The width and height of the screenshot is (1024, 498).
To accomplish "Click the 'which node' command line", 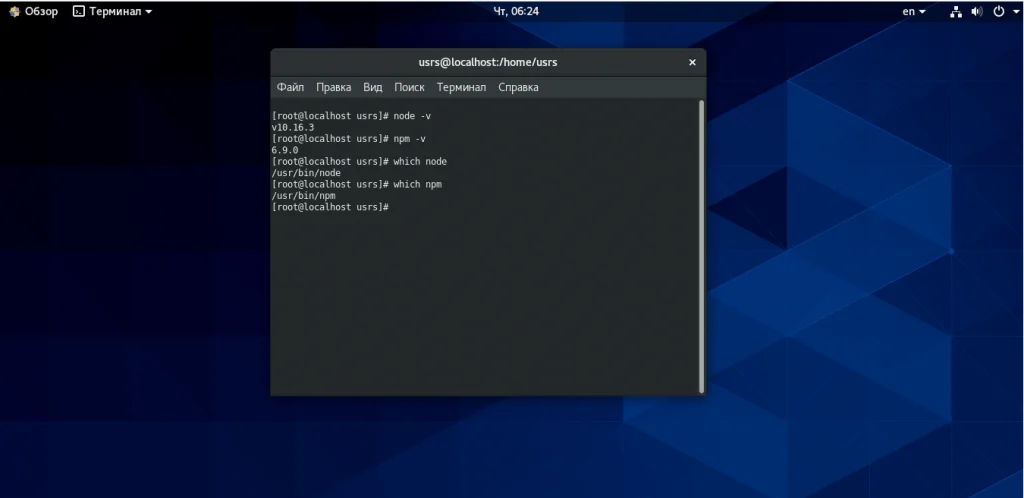I will [x=359, y=161].
